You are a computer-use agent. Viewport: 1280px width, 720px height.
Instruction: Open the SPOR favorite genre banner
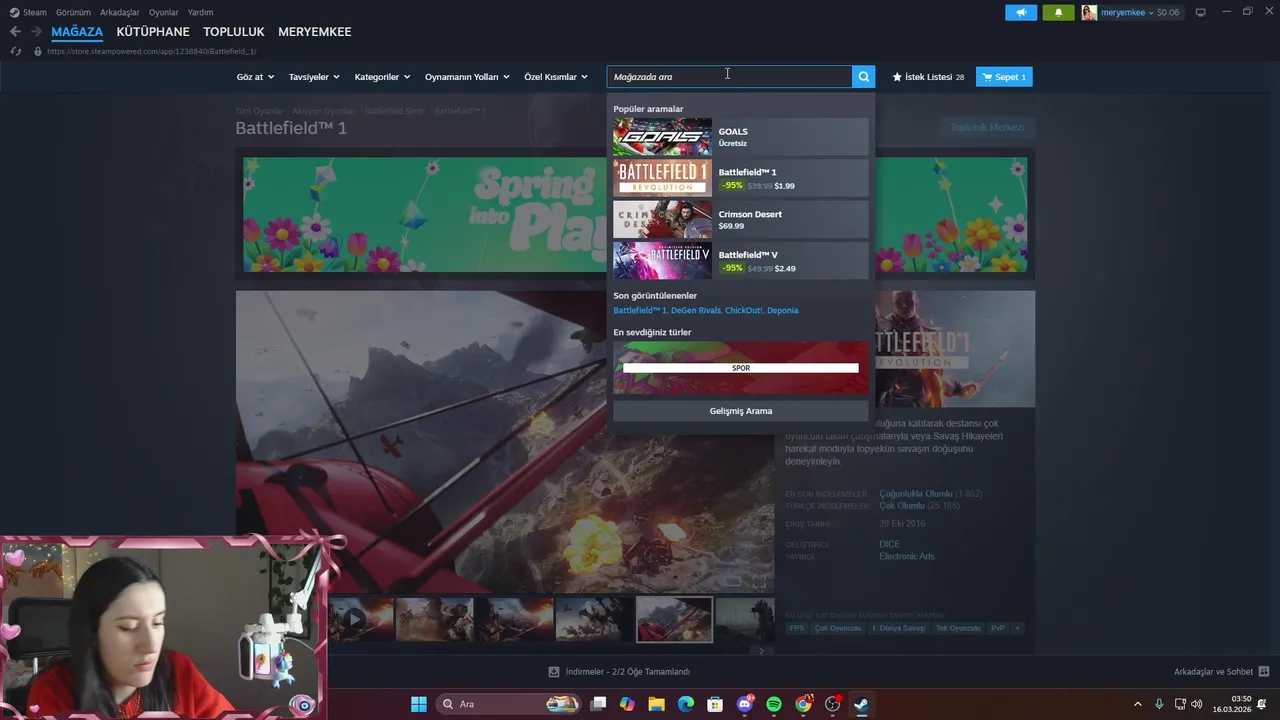(741, 368)
